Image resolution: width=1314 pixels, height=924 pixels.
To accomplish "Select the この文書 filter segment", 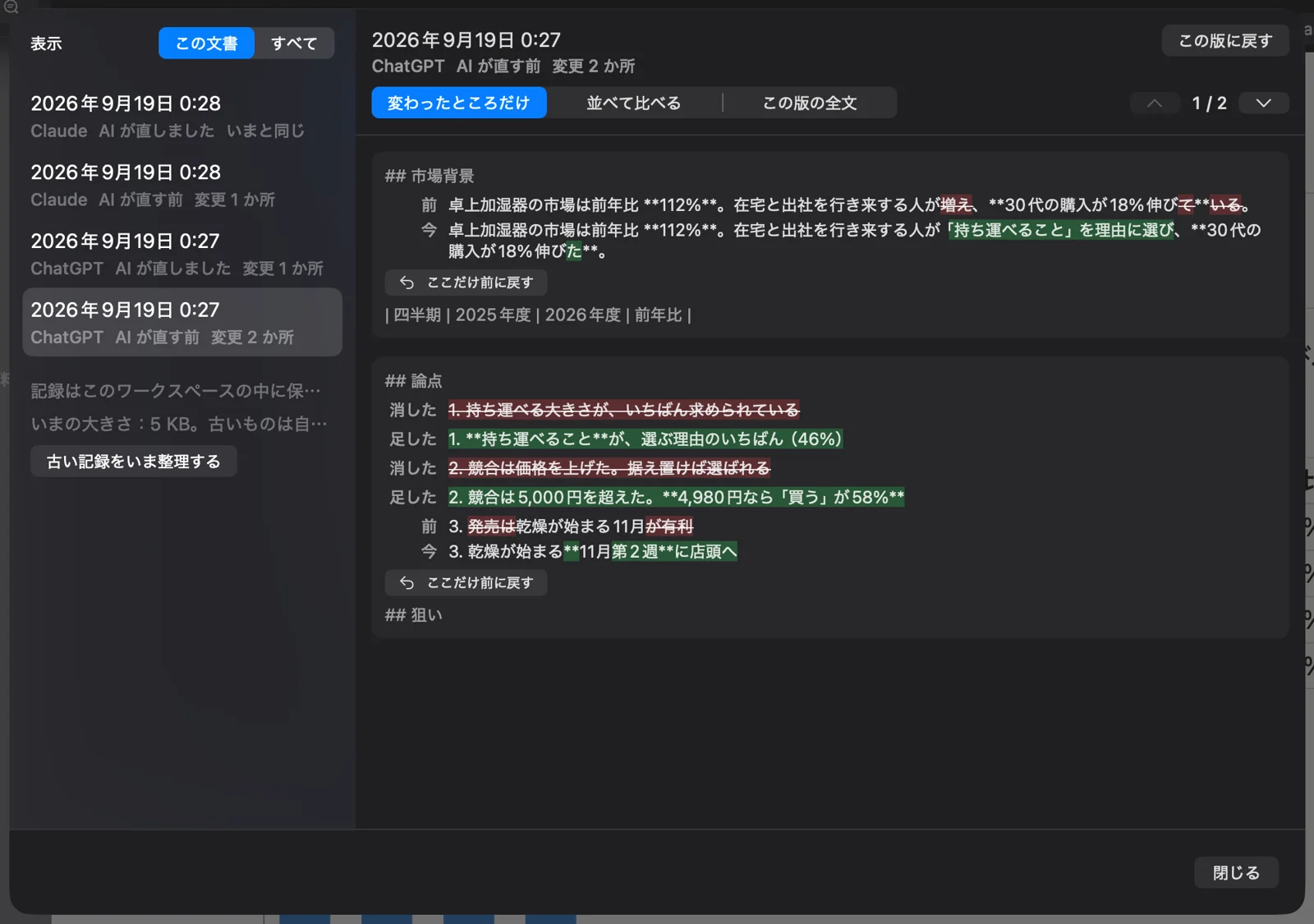I will pos(206,44).
